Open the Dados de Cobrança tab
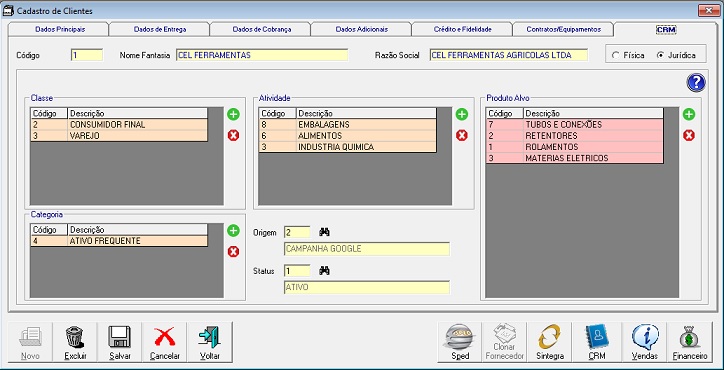Image resolution: width=724 pixels, height=370 pixels. point(261,29)
